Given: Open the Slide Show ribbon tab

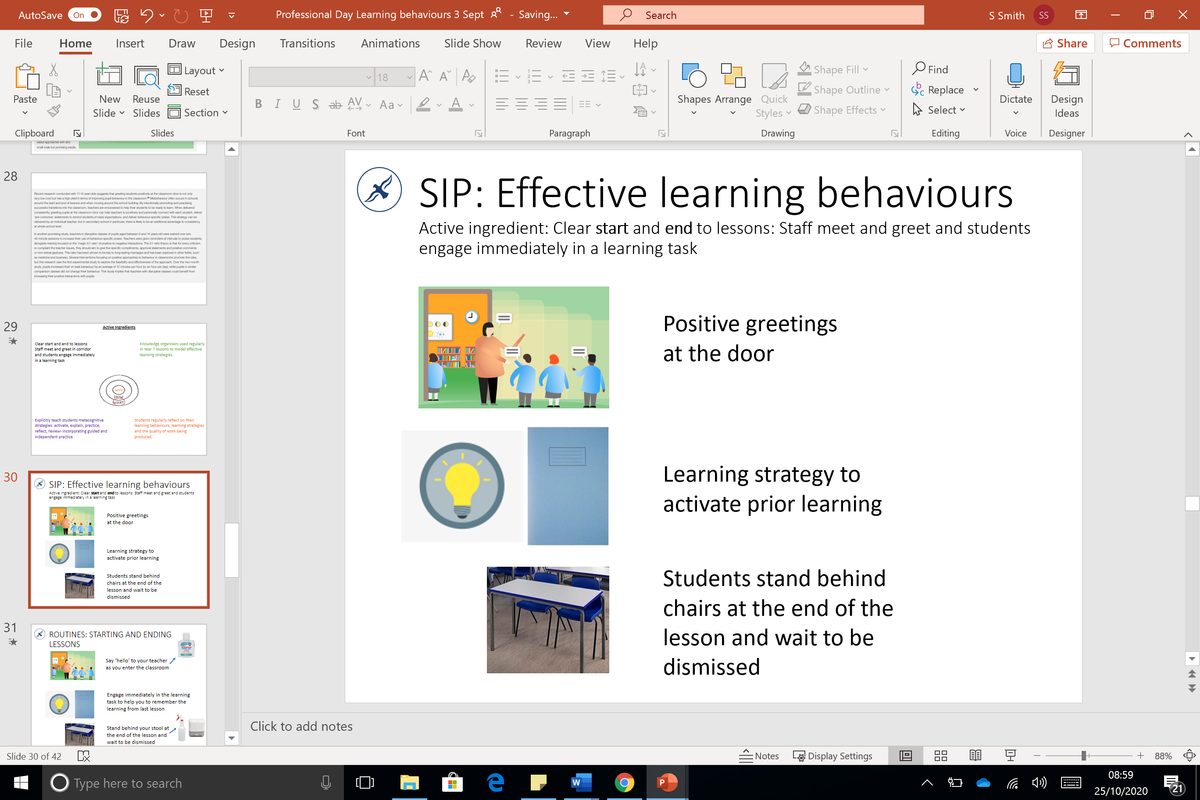Looking at the screenshot, I should 472,43.
